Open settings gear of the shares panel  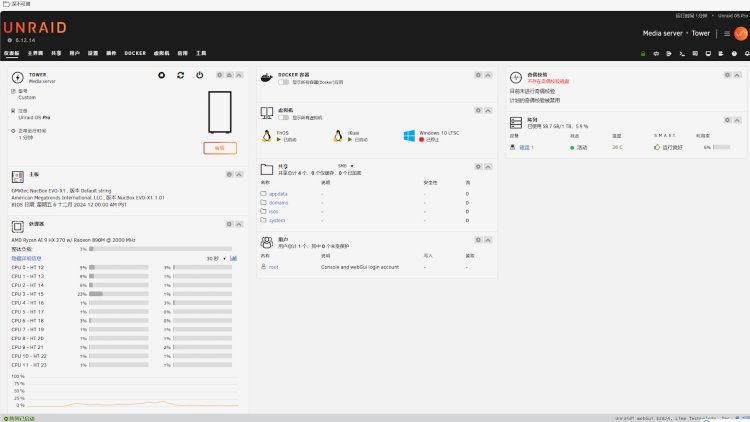[478, 167]
